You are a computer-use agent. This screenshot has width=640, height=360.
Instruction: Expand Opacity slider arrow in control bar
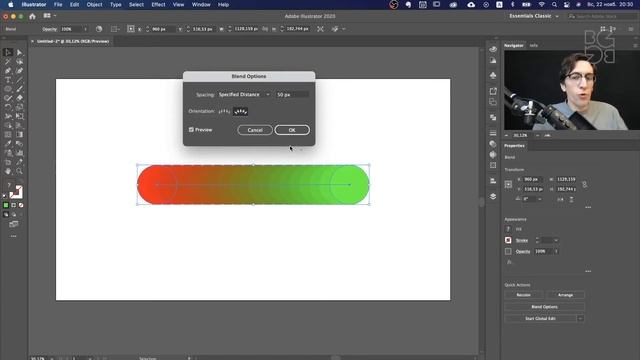85,29
